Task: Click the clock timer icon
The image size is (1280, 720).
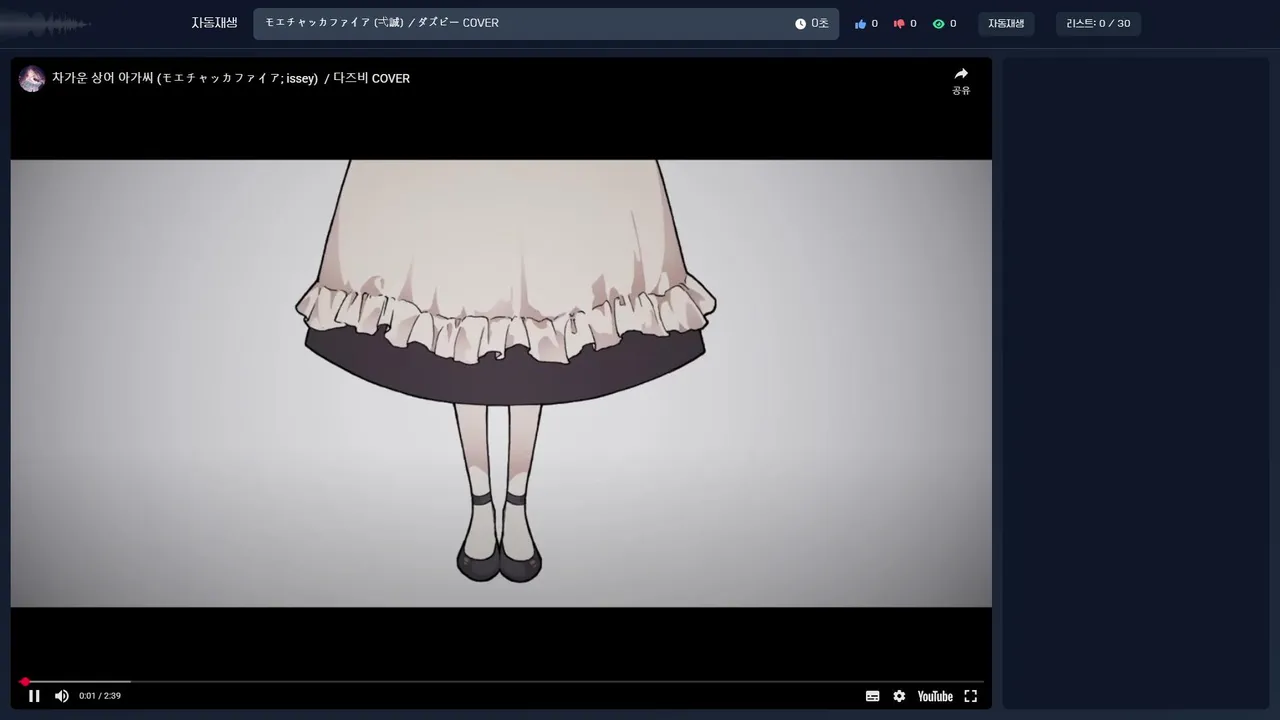Action: (800, 24)
